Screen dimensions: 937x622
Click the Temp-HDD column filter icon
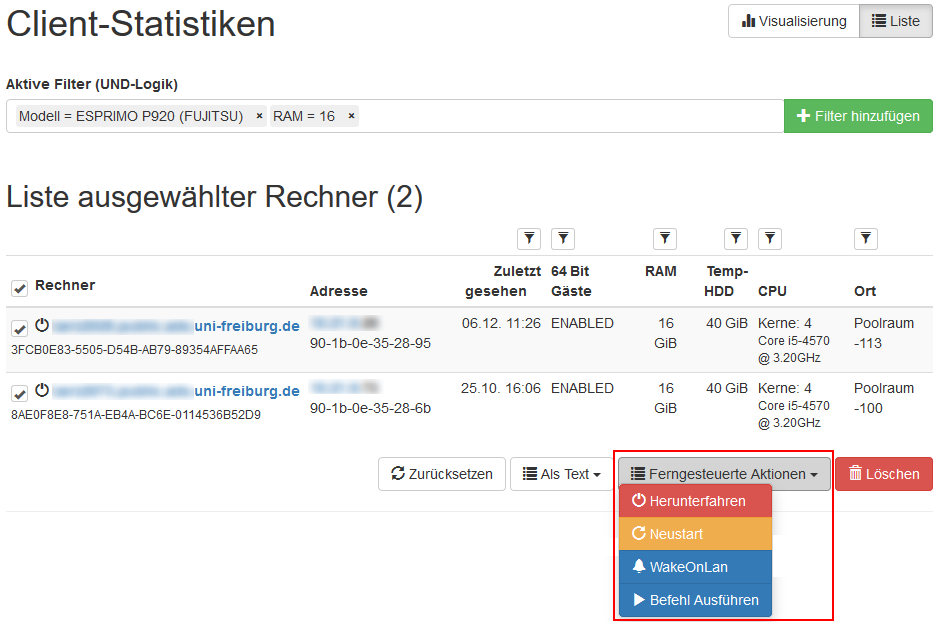click(736, 238)
